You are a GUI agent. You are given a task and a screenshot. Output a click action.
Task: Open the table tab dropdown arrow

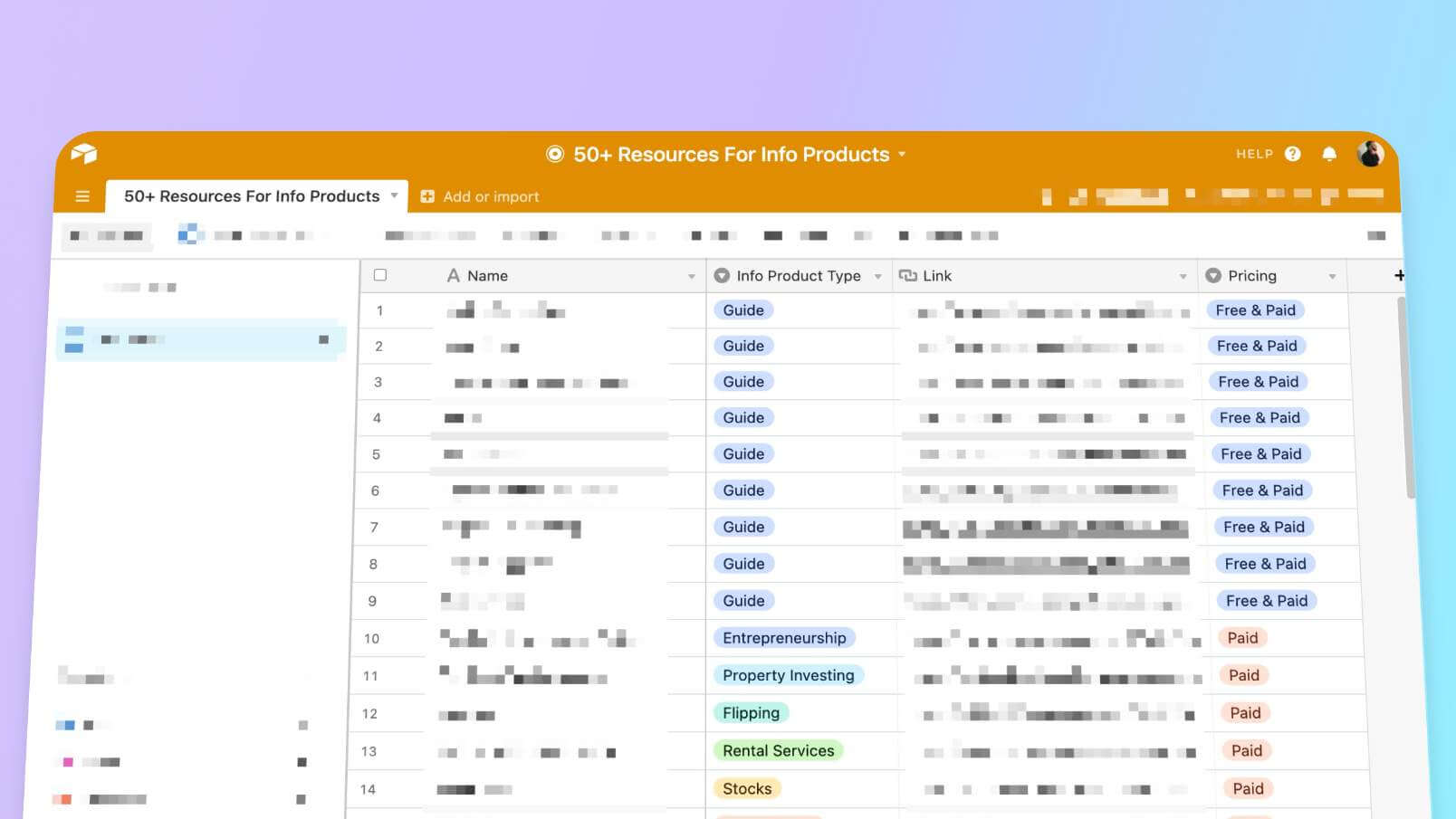(x=394, y=195)
